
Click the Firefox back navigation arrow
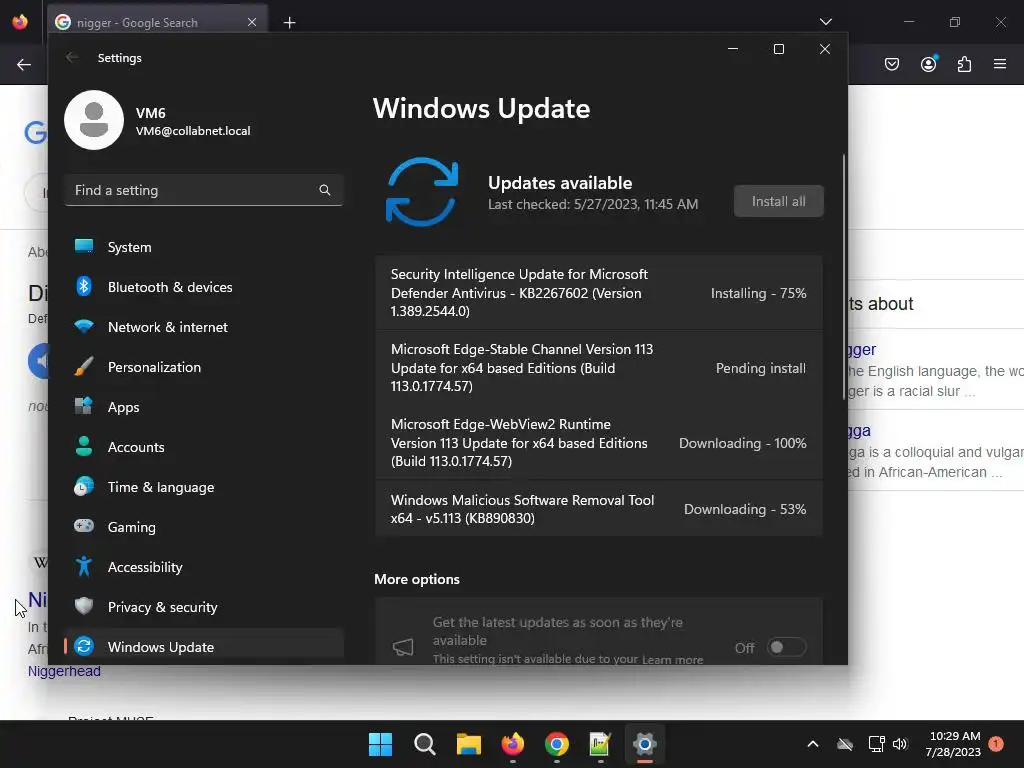[24, 64]
